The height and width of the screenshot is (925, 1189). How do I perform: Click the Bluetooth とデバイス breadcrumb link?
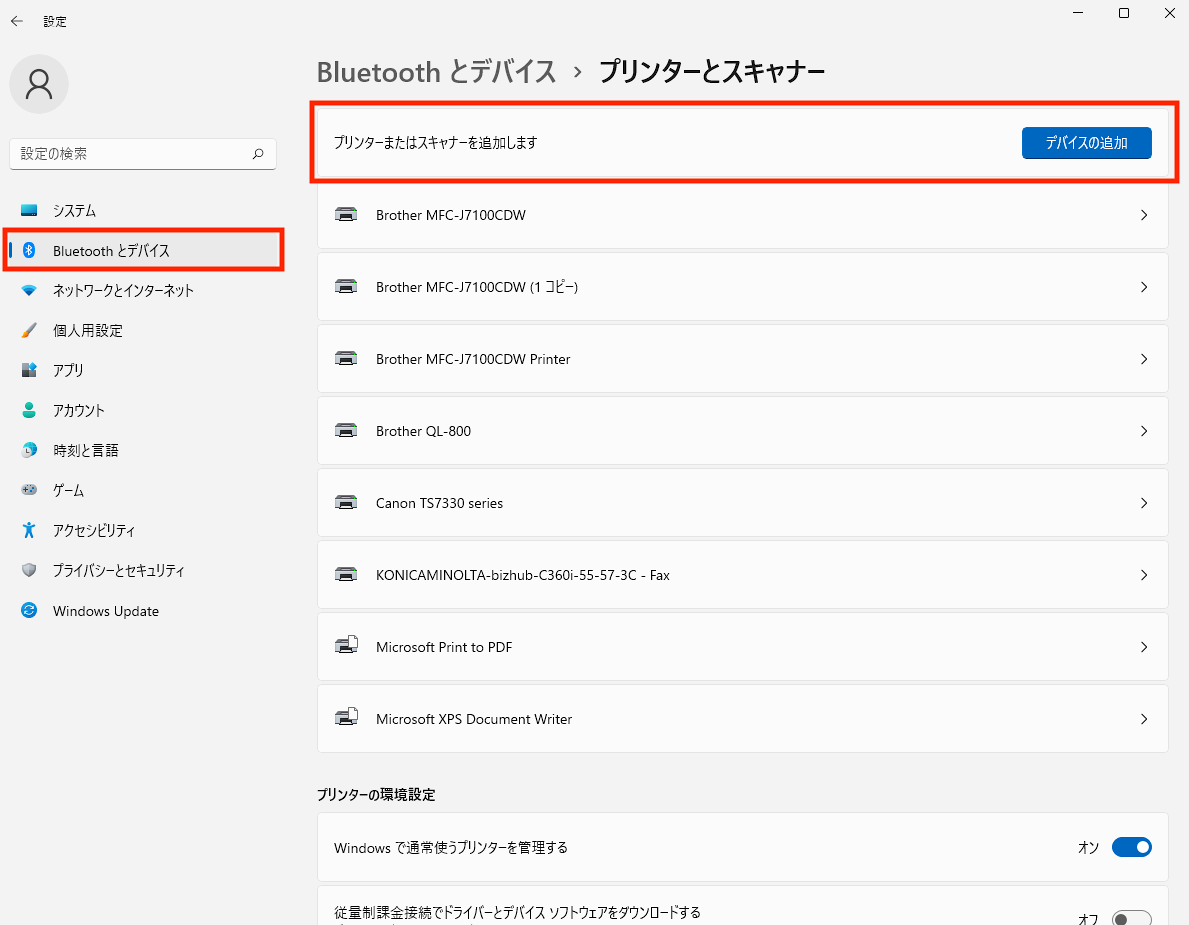[436, 72]
